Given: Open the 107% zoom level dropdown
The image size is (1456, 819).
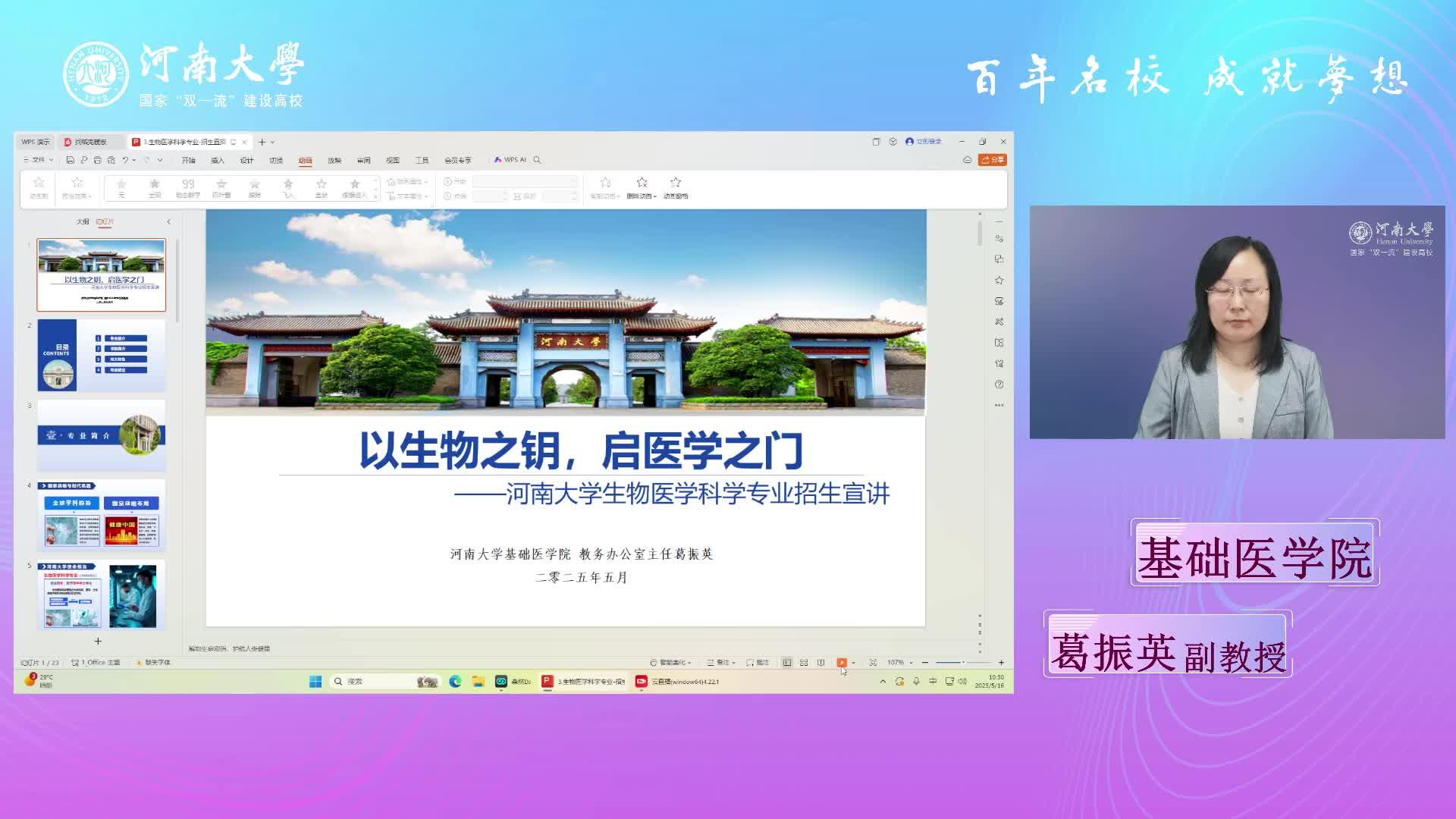Looking at the screenshot, I should point(900,663).
